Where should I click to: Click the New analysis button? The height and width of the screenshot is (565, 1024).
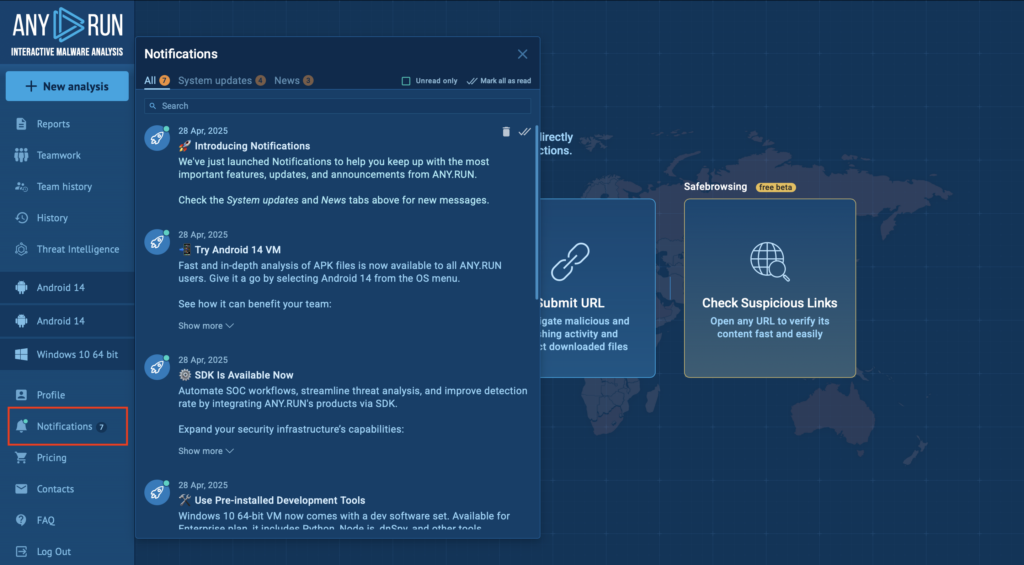tap(67, 86)
